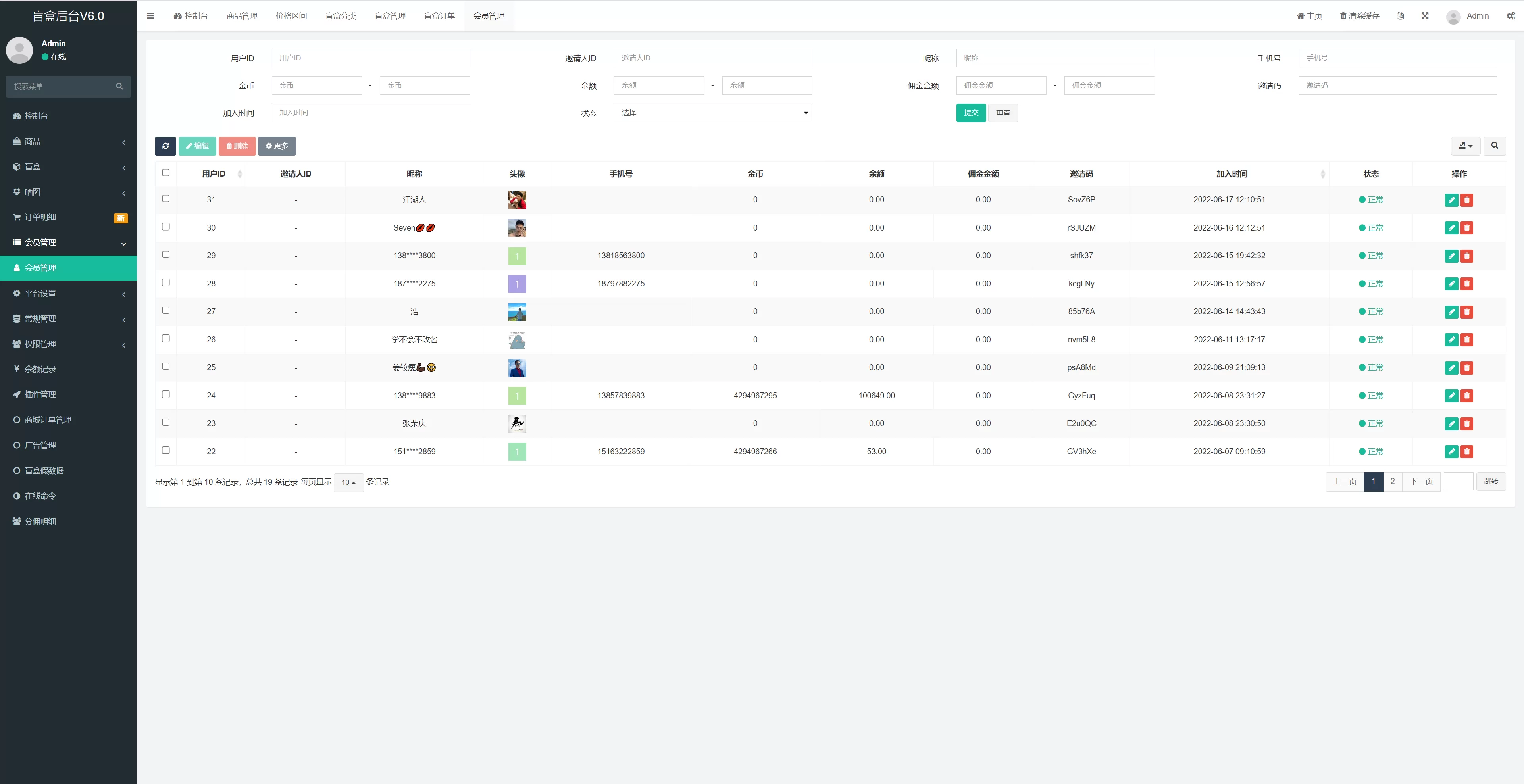The image size is (1524, 784).
Task: Toggle the select-all header checkbox
Action: click(165, 173)
